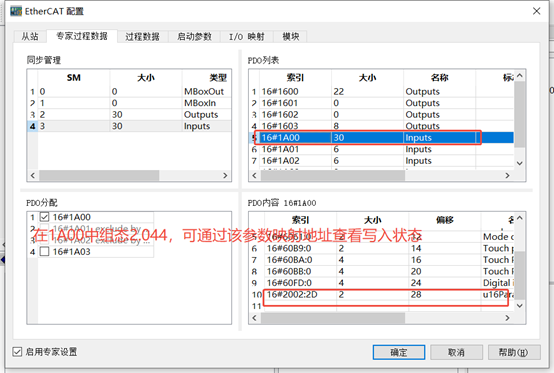Viewport: 554px width, 373px height.
Task: Select entry 16#2002:2D in PDO content
Action: (381, 295)
